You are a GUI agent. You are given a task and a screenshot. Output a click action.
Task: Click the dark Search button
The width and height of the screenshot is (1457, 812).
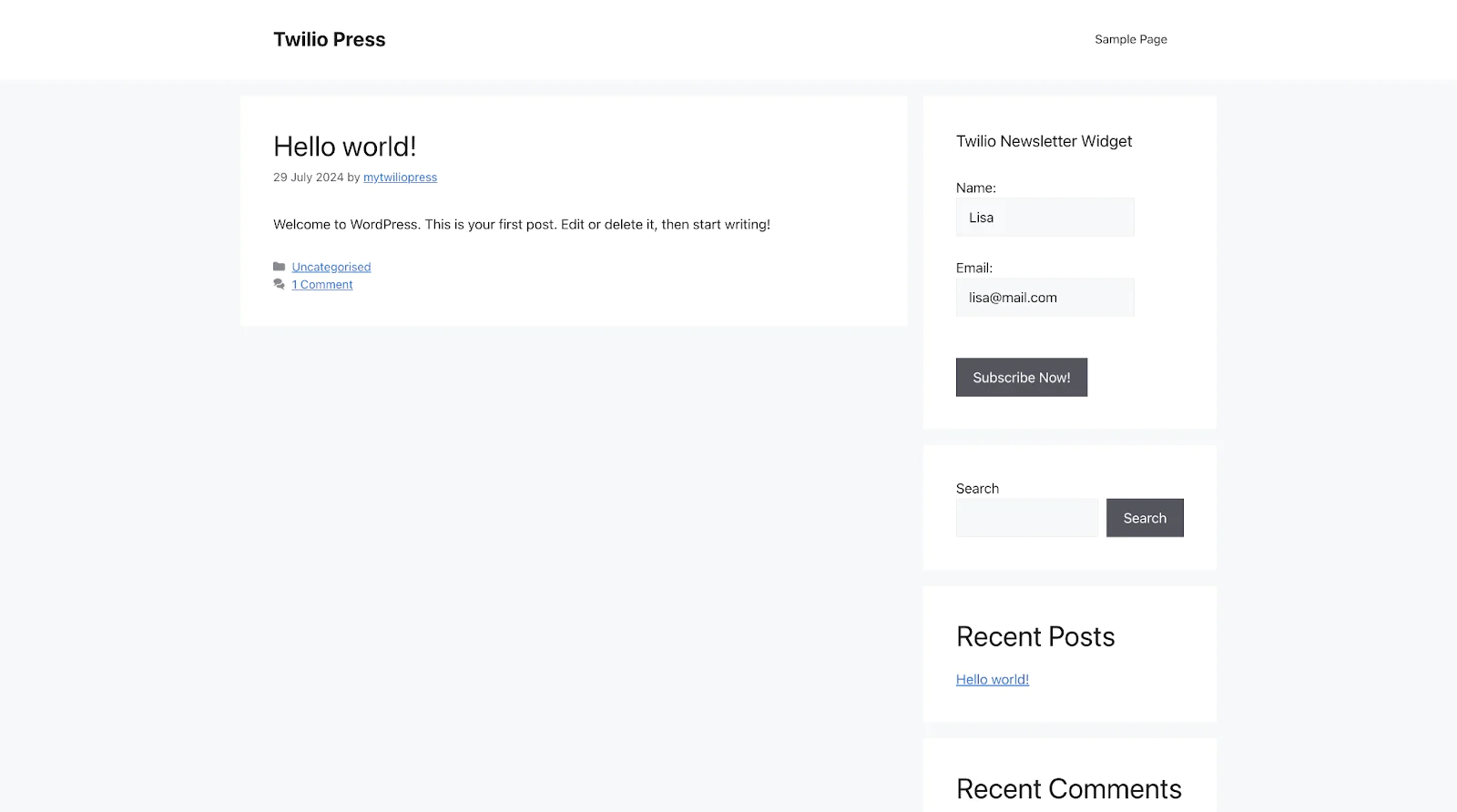click(x=1145, y=518)
